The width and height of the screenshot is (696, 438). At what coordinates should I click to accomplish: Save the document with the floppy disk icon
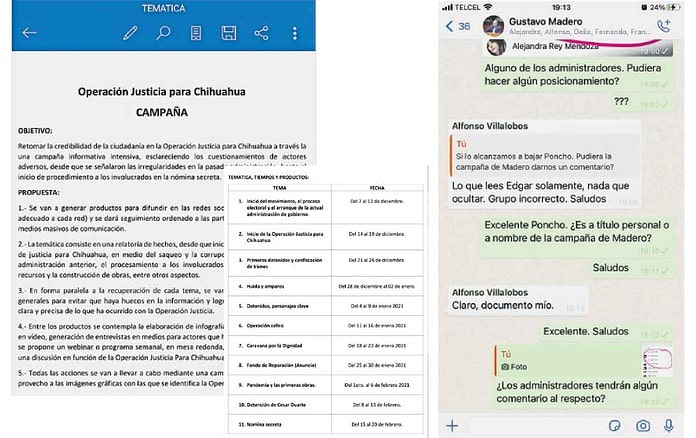(229, 33)
